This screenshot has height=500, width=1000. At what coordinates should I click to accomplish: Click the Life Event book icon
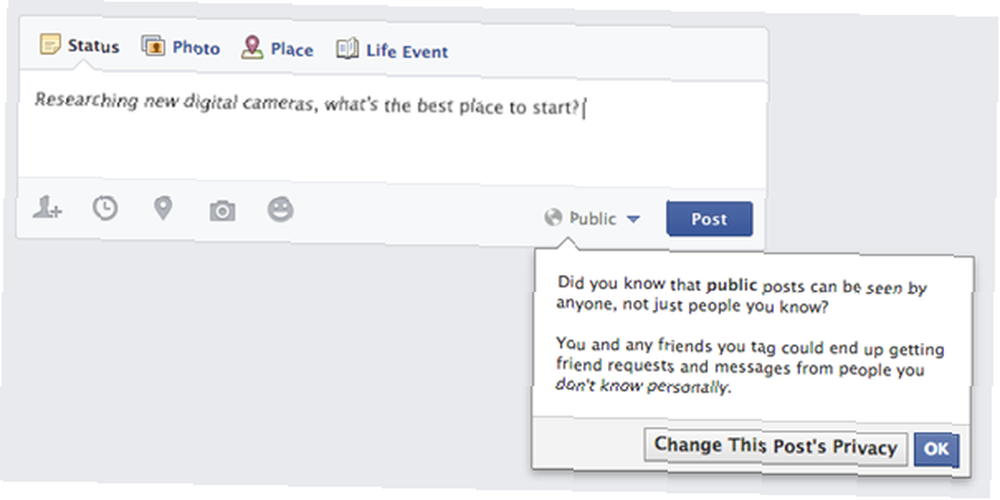click(348, 49)
